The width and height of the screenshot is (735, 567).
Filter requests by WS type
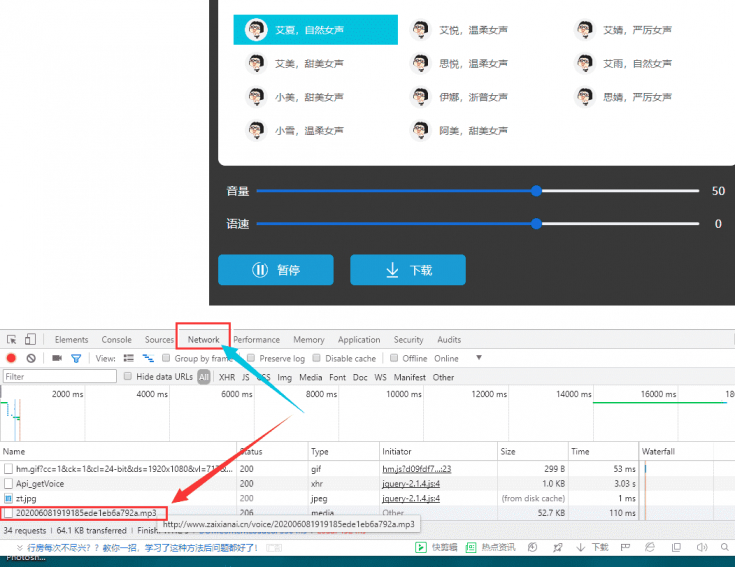click(381, 377)
